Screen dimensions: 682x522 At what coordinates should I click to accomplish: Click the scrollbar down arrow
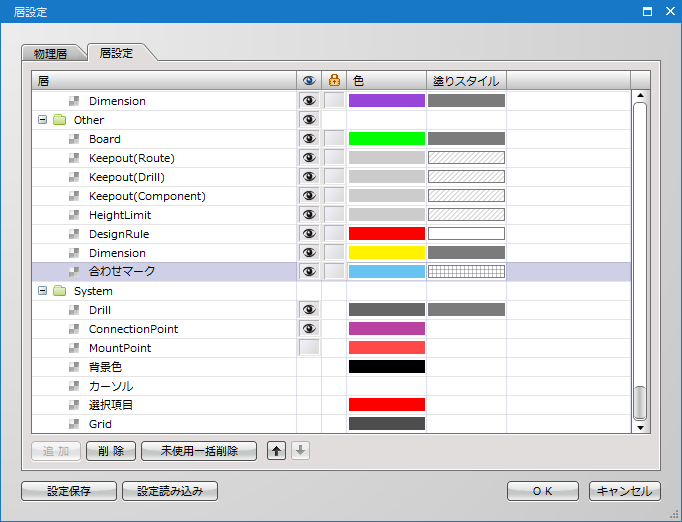tap(640, 427)
